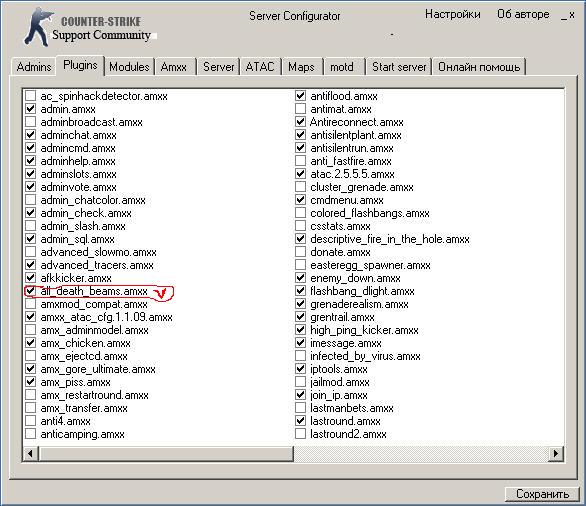Check the anticamping.amxx plugin box

click(x=30, y=434)
